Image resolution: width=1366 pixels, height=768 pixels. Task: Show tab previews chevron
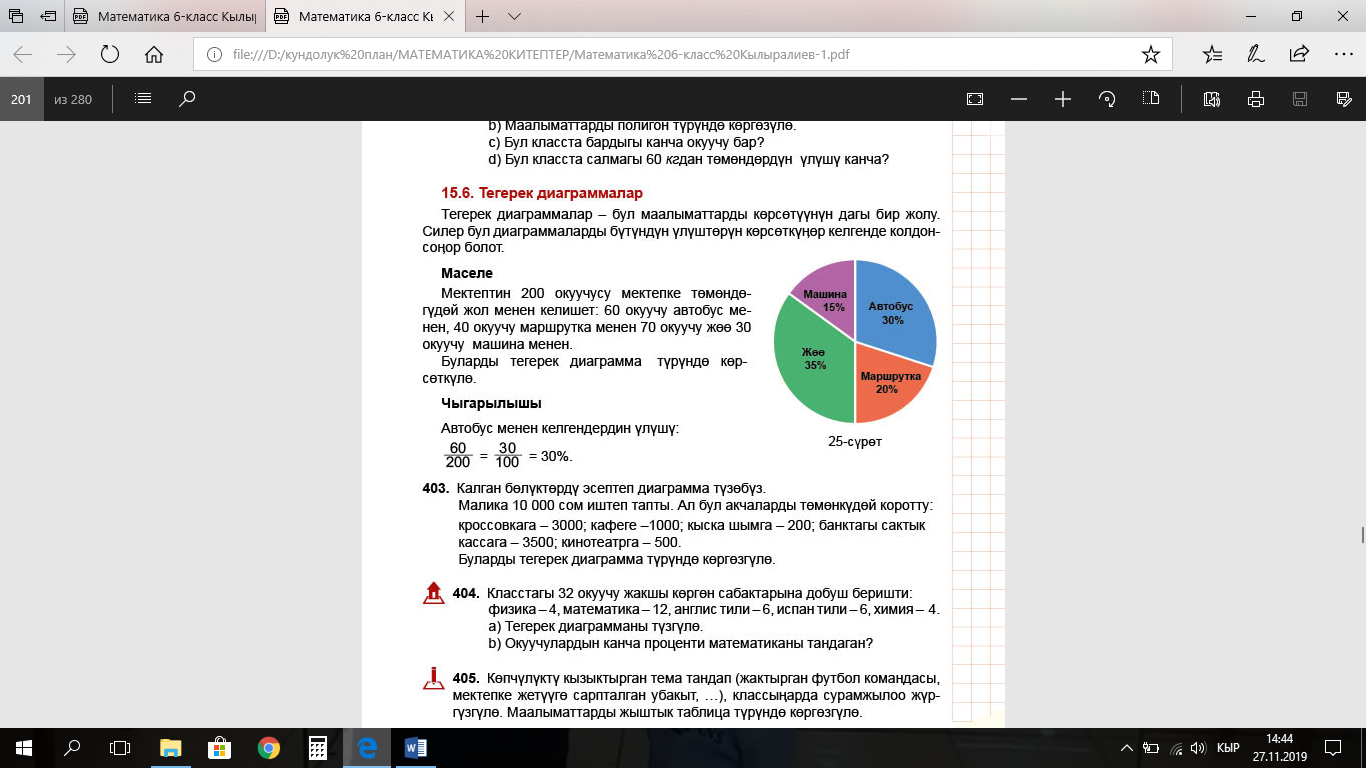[515, 17]
